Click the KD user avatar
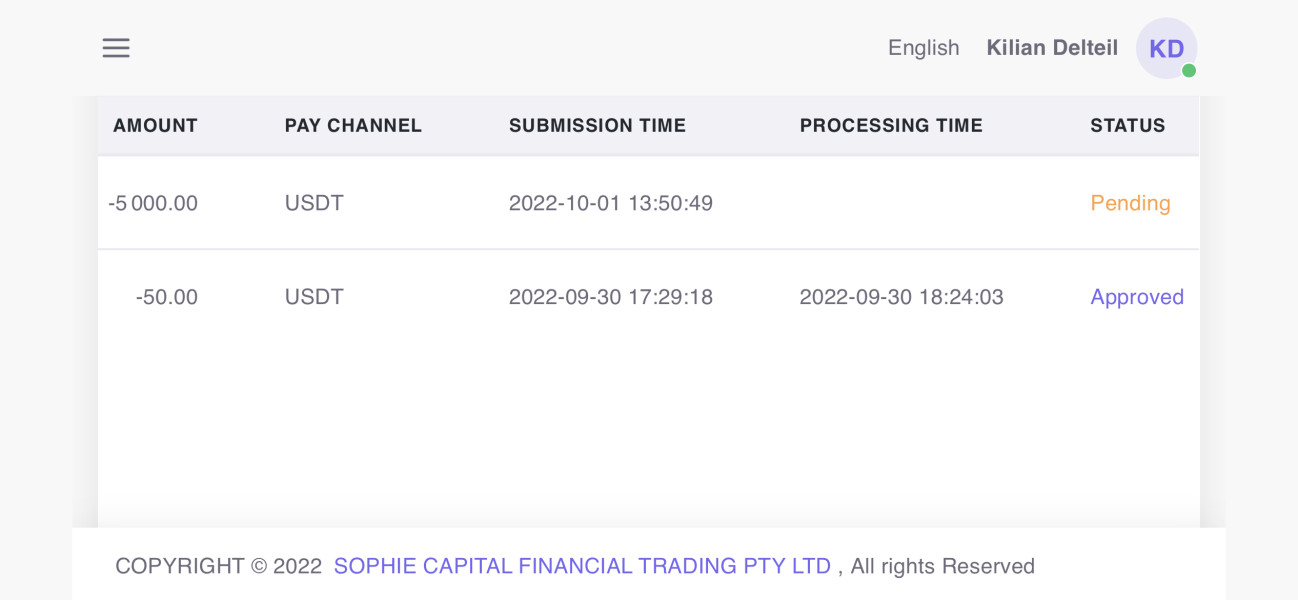 click(x=1166, y=48)
